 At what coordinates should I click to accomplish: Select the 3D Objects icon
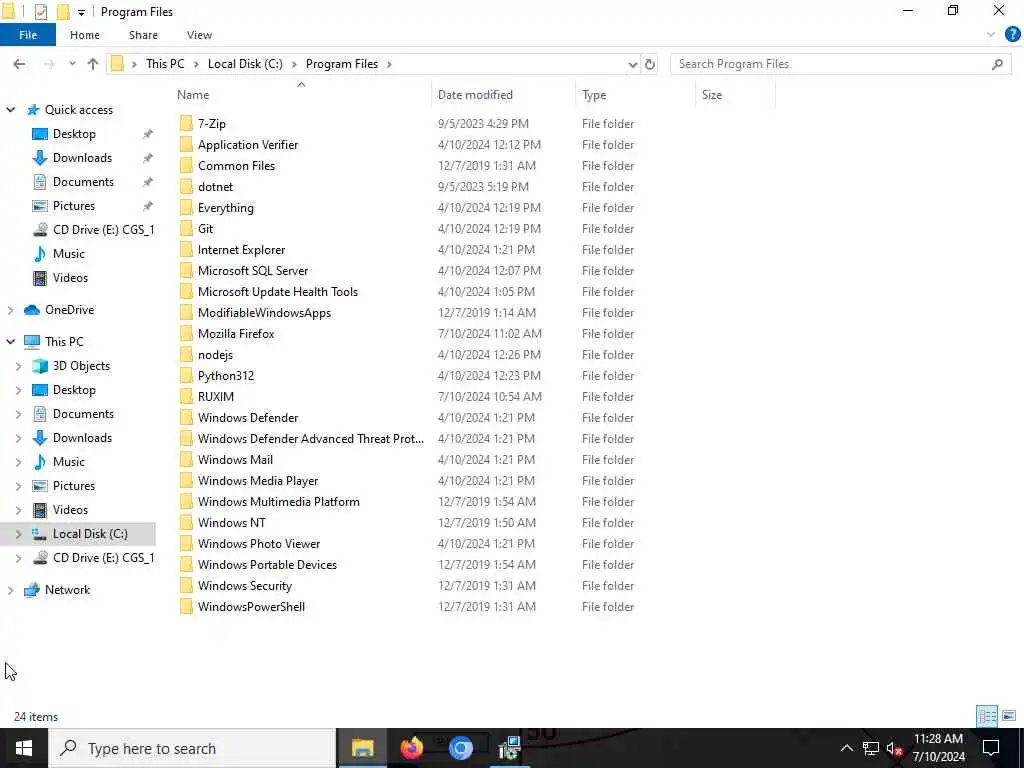coord(40,366)
